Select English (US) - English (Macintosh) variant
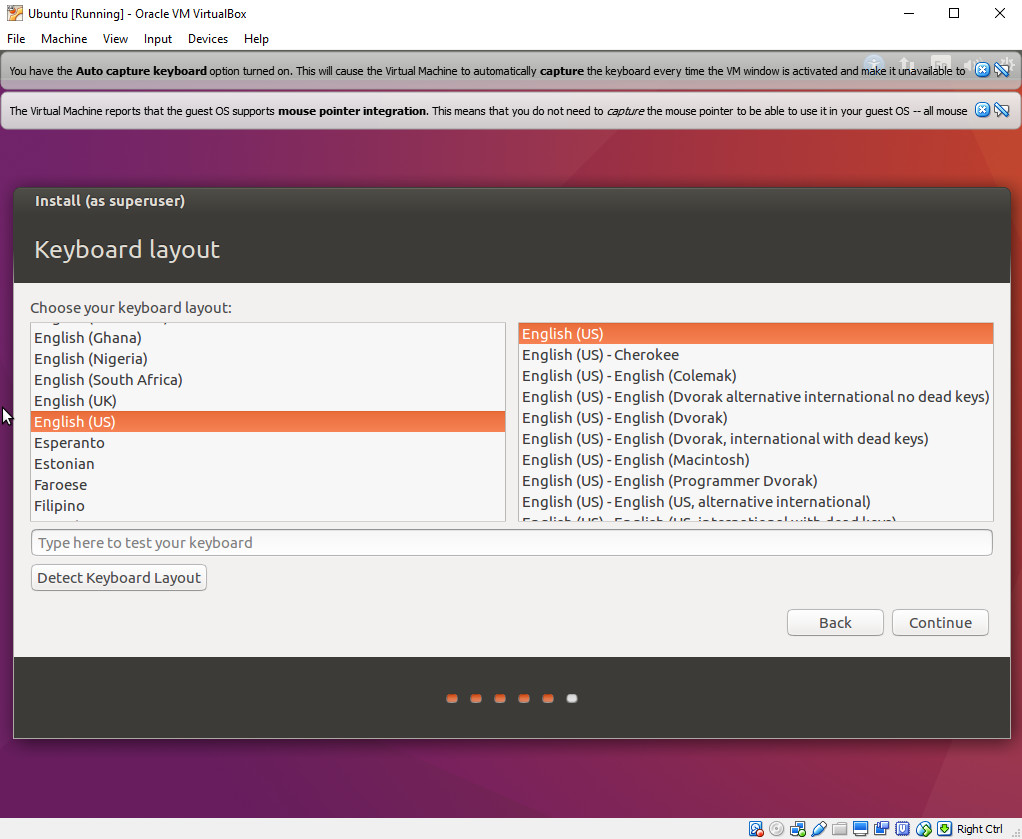 coord(755,460)
